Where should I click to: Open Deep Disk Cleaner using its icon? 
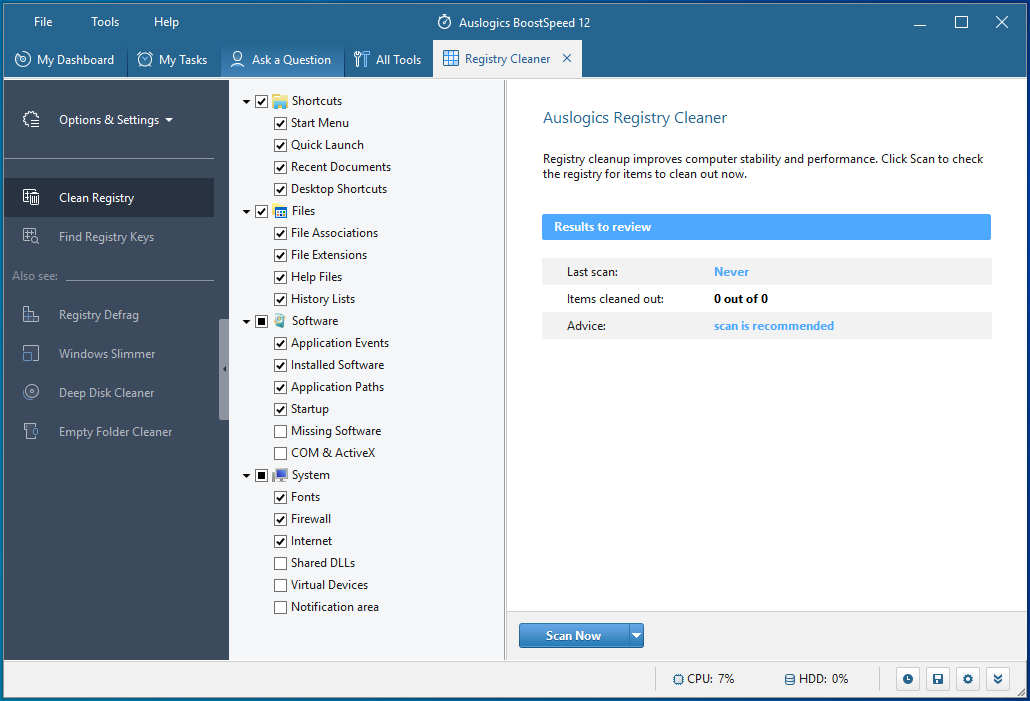point(29,392)
